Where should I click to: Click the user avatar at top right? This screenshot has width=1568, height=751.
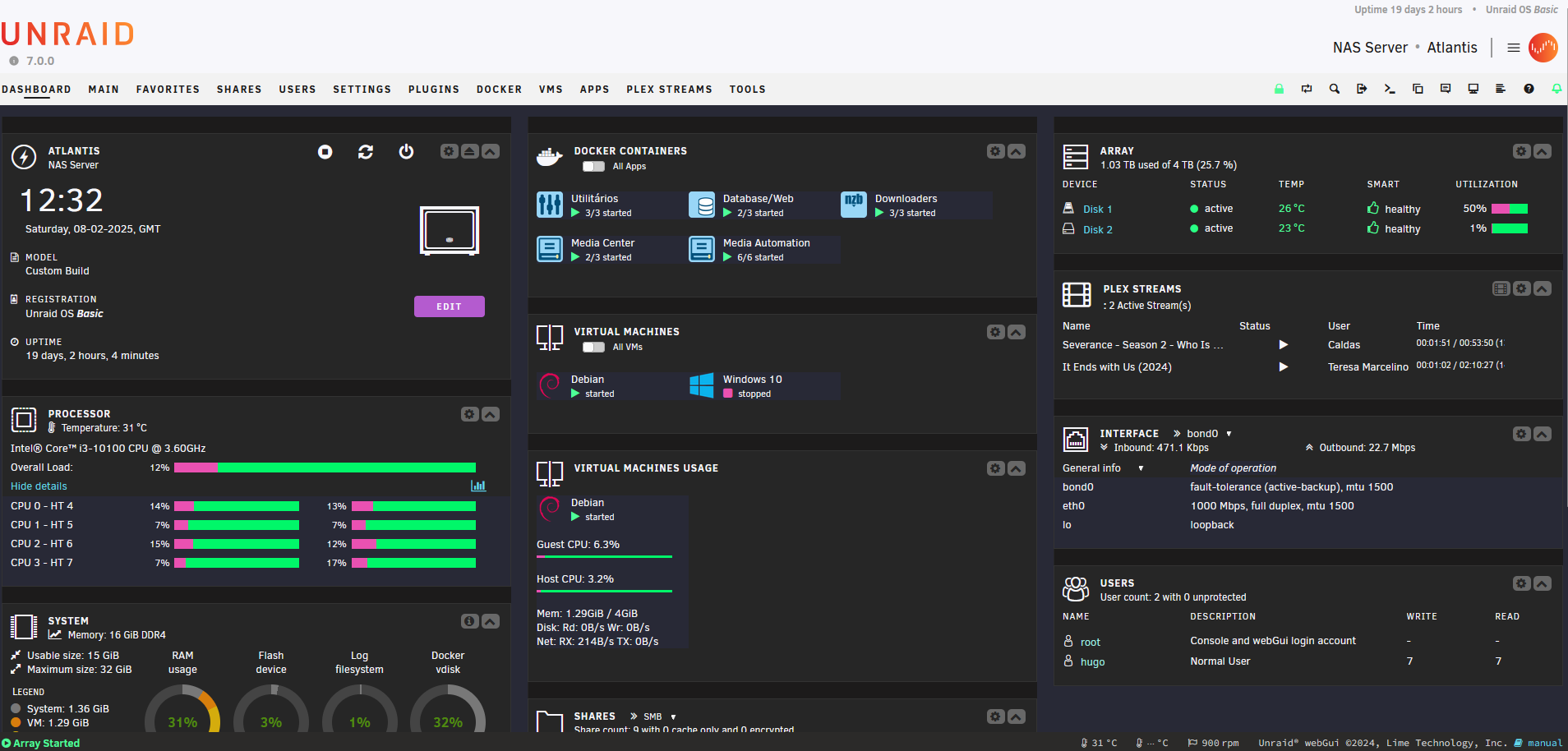click(x=1543, y=48)
